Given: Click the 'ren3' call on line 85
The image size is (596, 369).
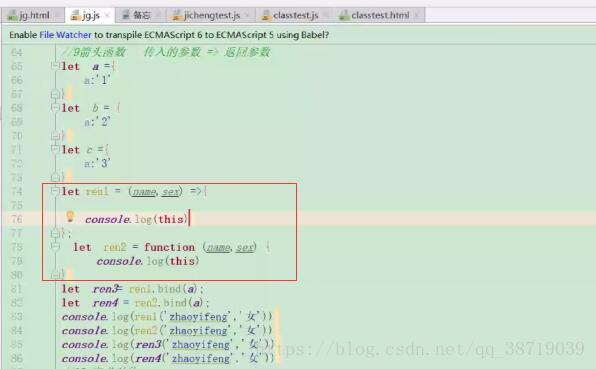Looking at the screenshot, I should 149,345.
